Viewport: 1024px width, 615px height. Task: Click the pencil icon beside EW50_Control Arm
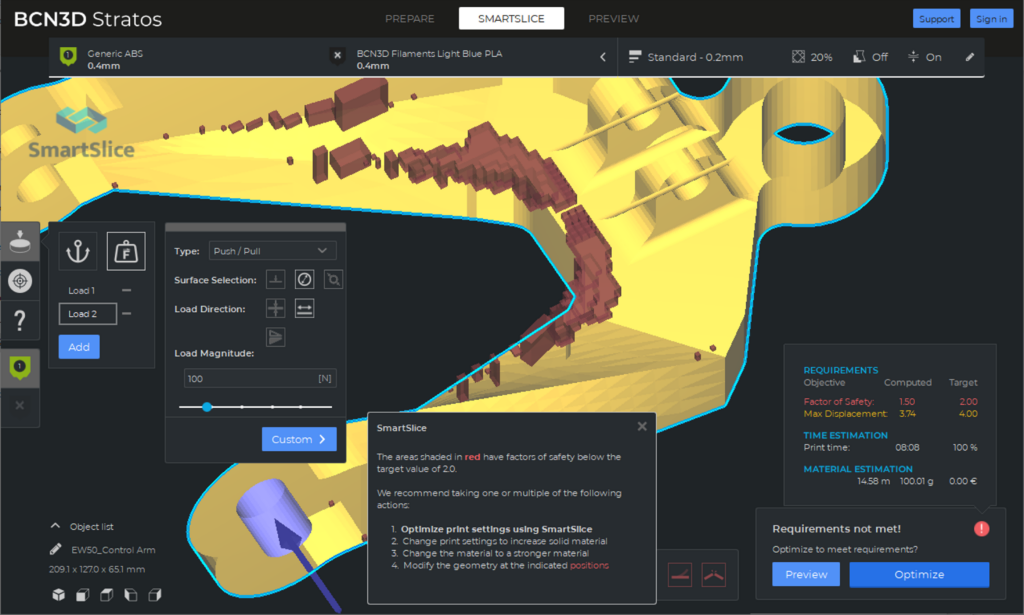coord(56,549)
